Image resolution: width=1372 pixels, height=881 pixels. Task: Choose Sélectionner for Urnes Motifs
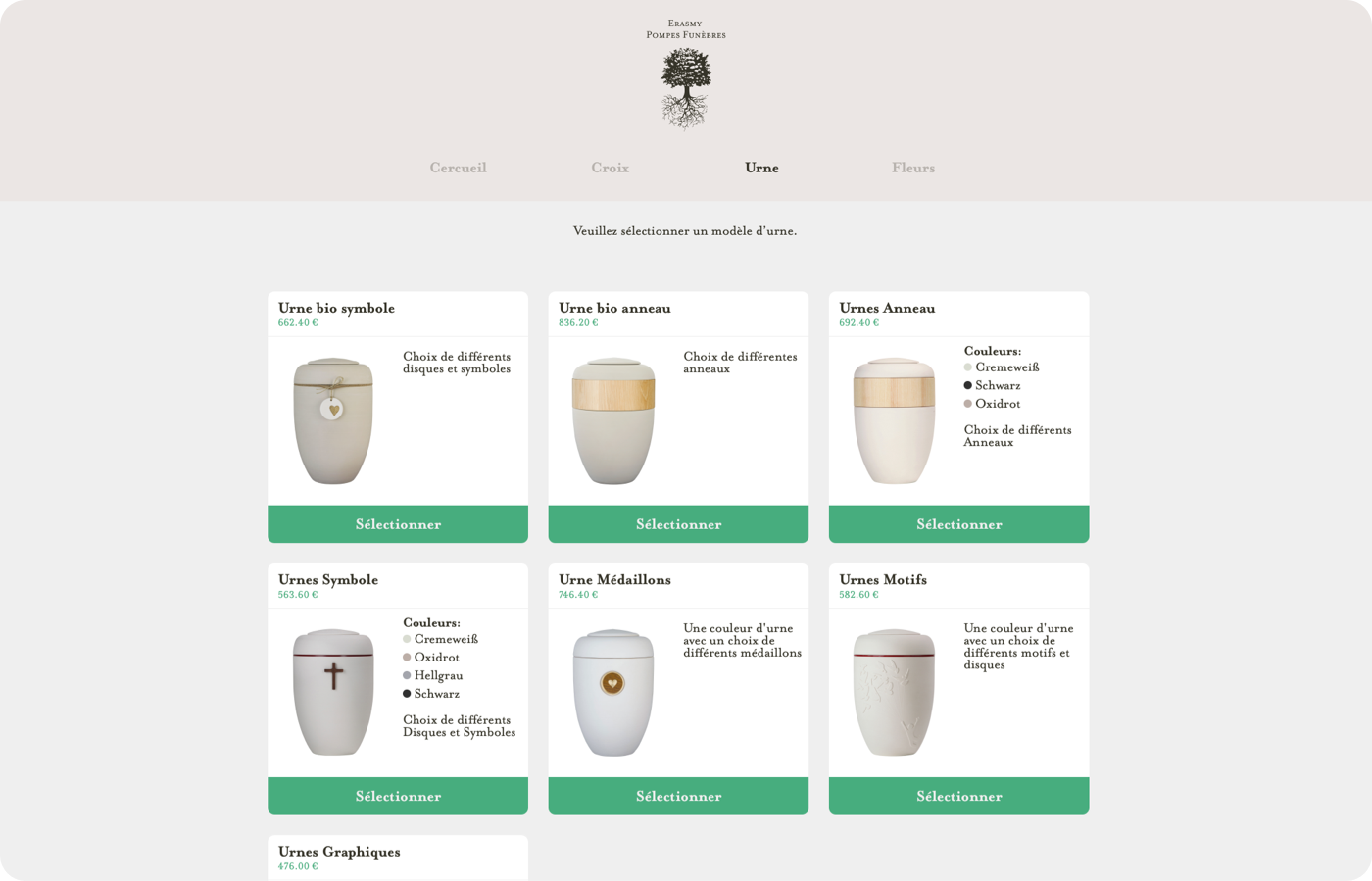(x=958, y=796)
